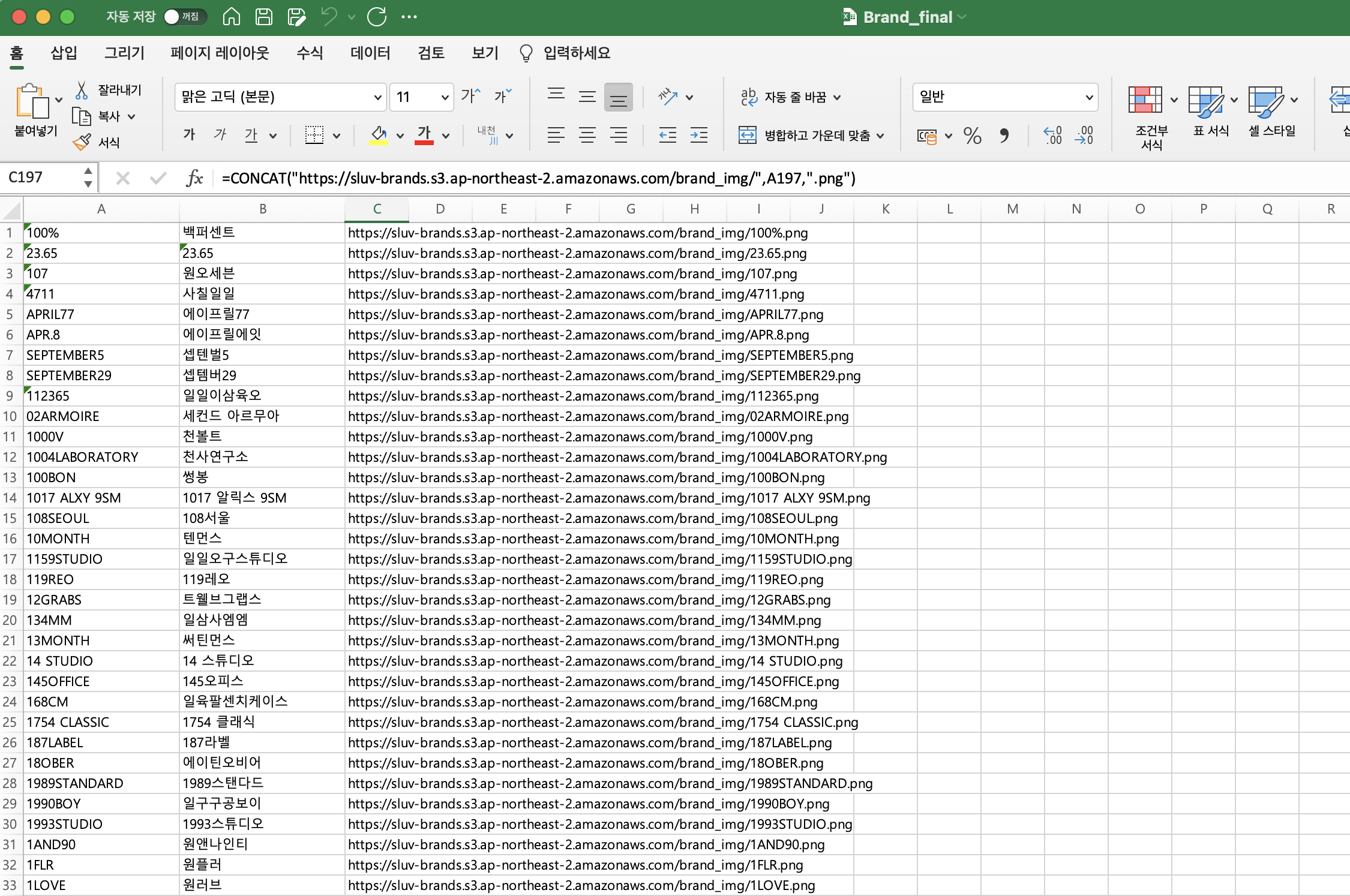Click the Home icon in title bar
The height and width of the screenshot is (896, 1350).
tap(232, 17)
